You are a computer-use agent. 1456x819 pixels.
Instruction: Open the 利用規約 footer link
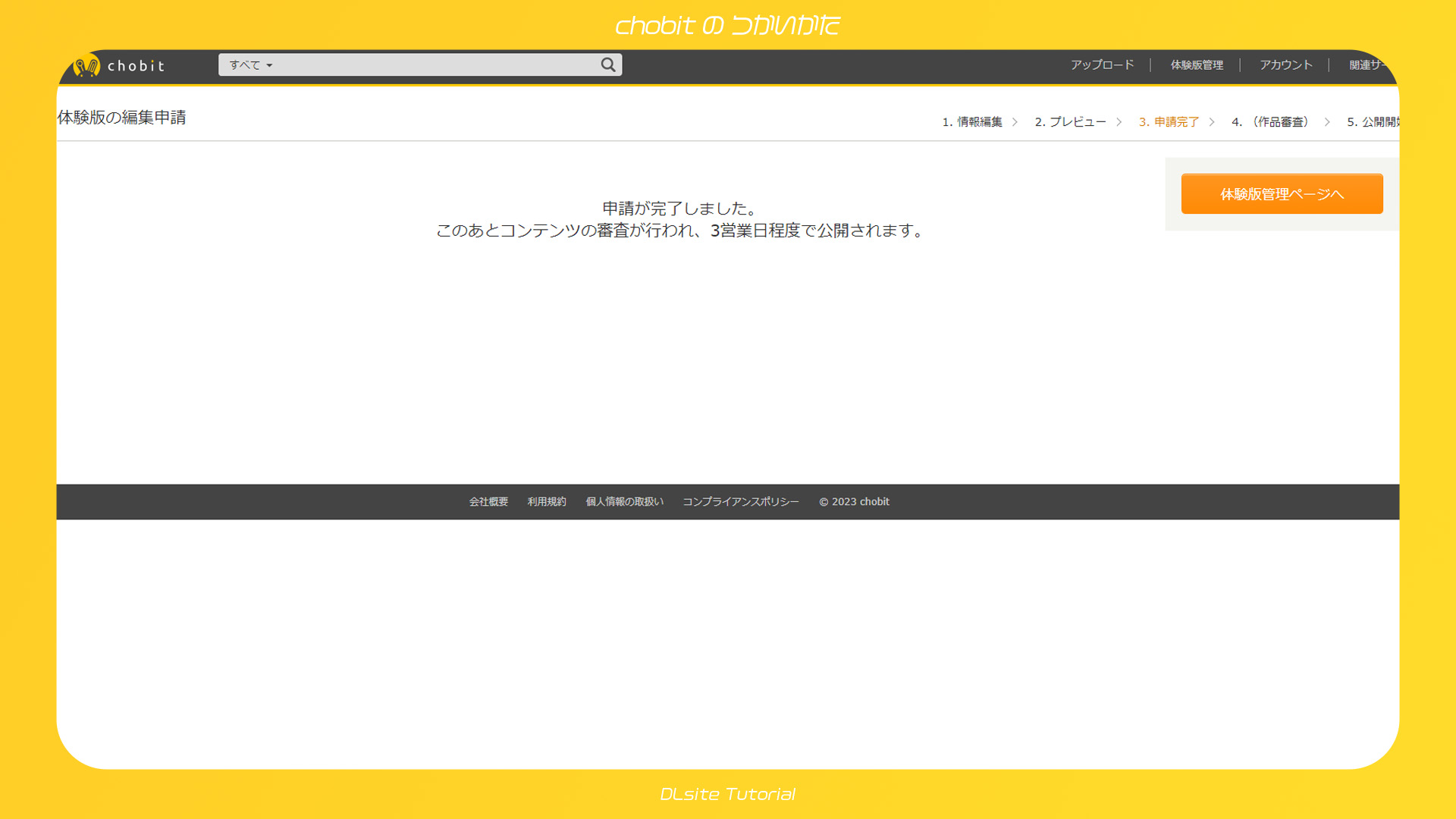[547, 502]
